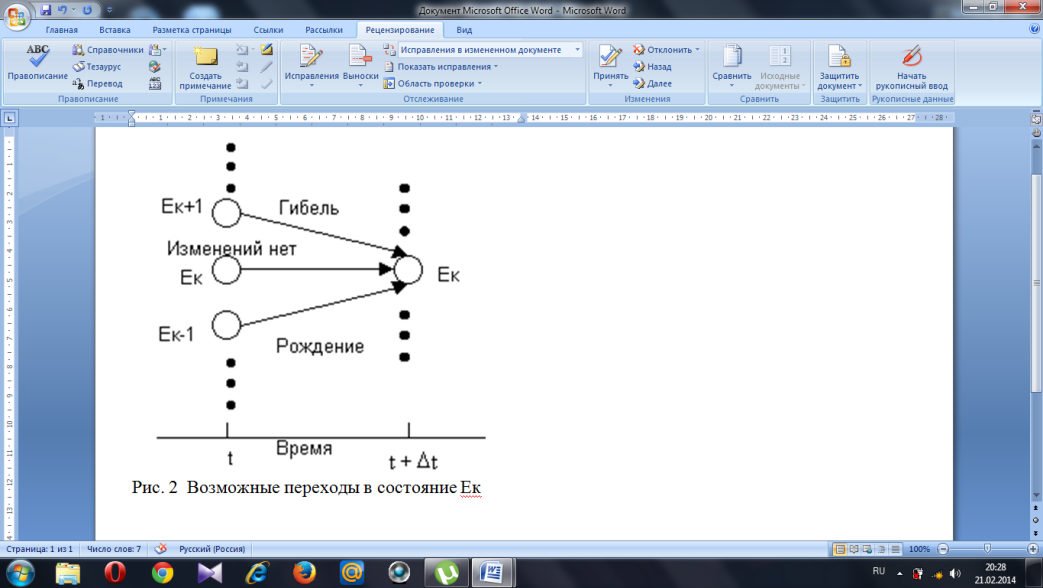Run the Правописание spelling check
The image size is (1043, 588).
(x=37, y=63)
